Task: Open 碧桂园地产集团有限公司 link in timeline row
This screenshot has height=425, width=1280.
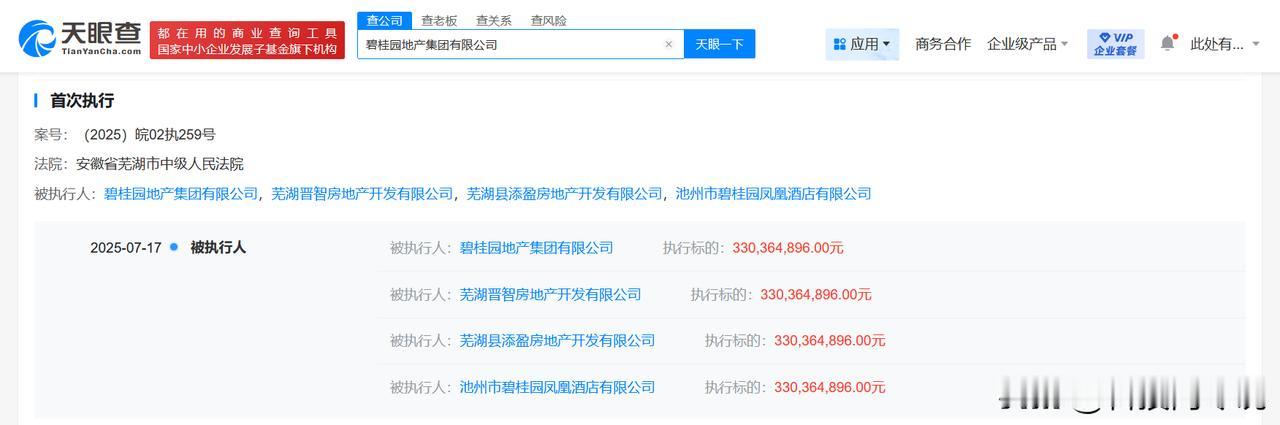Action: tap(536, 248)
